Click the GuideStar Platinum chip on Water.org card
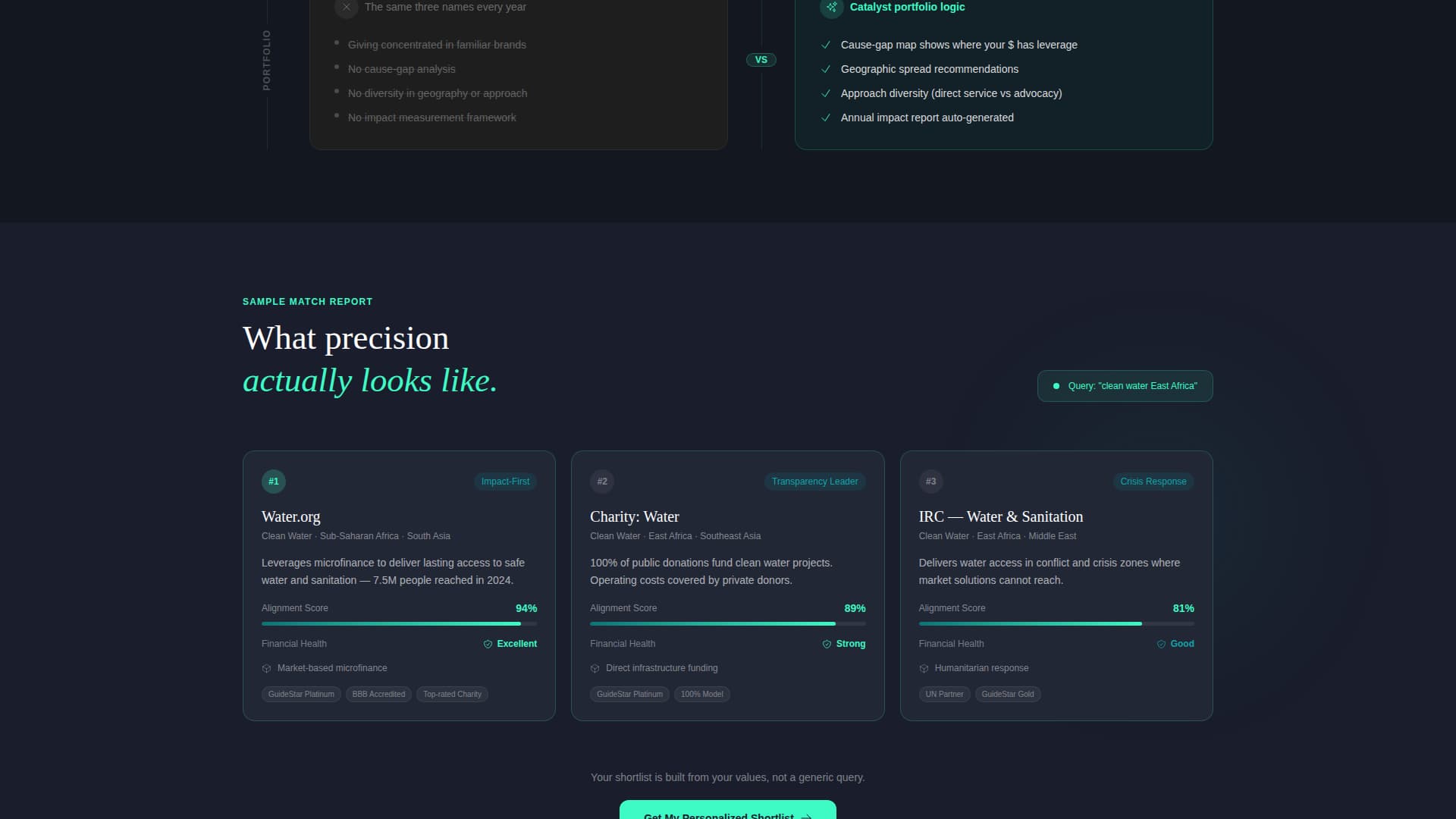The width and height of the screenshot is (1456, 819). coord(301,695)
